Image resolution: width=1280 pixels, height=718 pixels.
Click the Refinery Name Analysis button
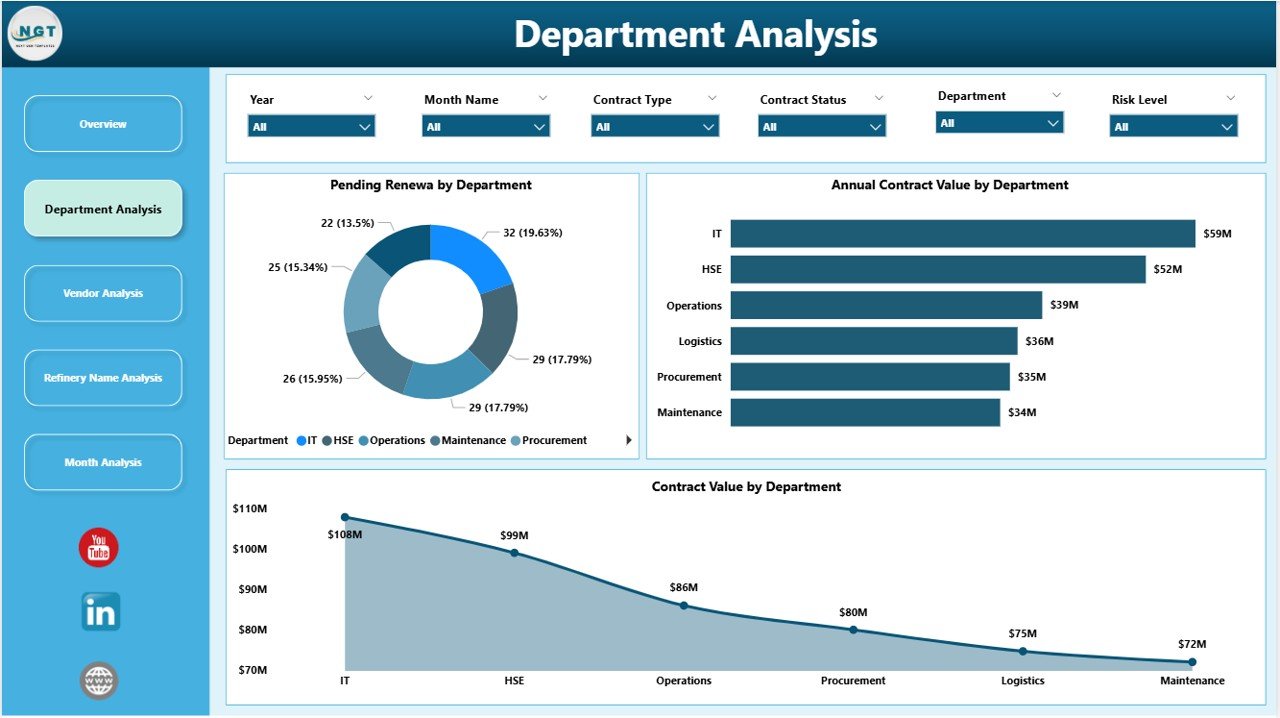(x=103, y=378)
